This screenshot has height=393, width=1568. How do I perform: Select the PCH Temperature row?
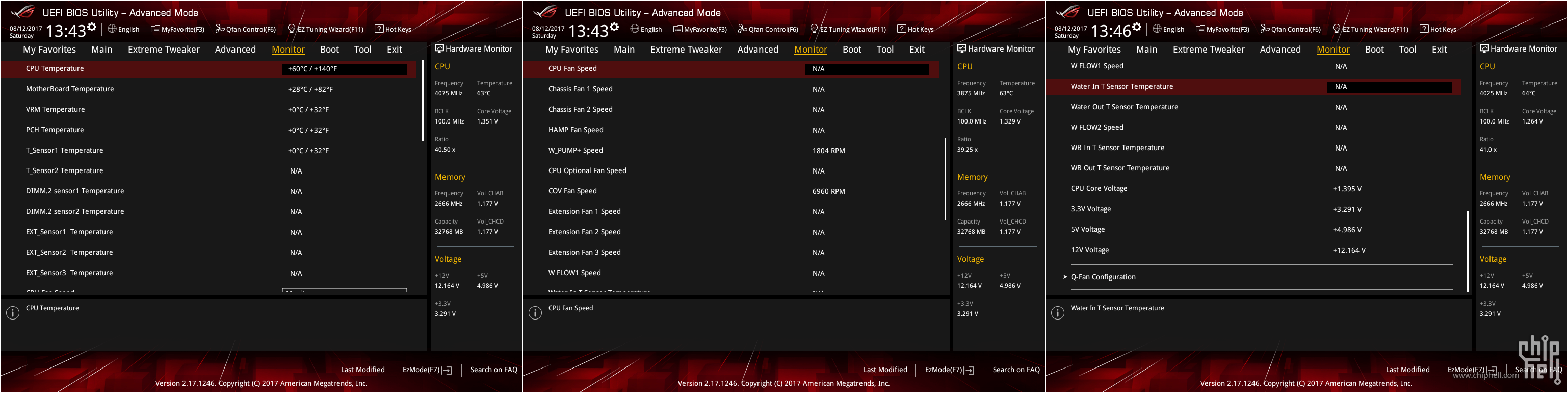[x=208, y=130]
